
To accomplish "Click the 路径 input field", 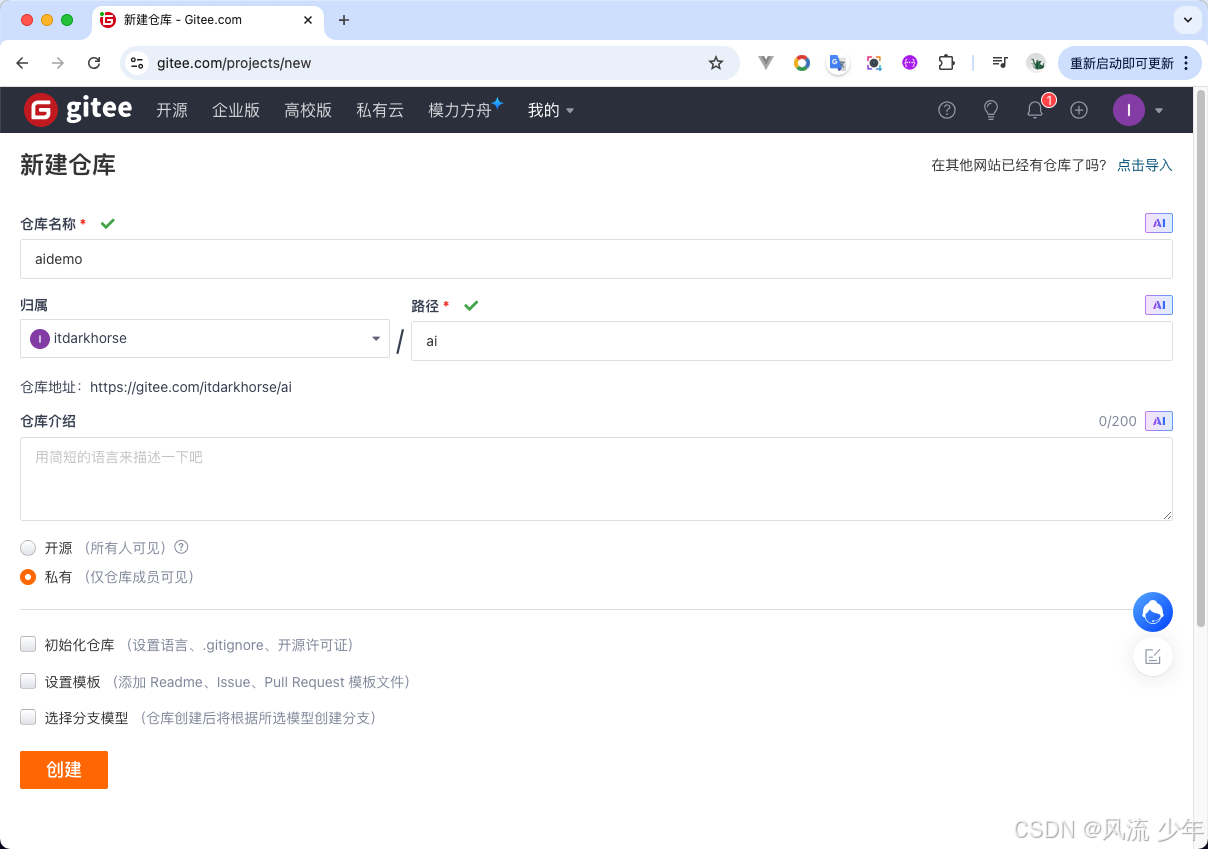I will pos(792,341).
